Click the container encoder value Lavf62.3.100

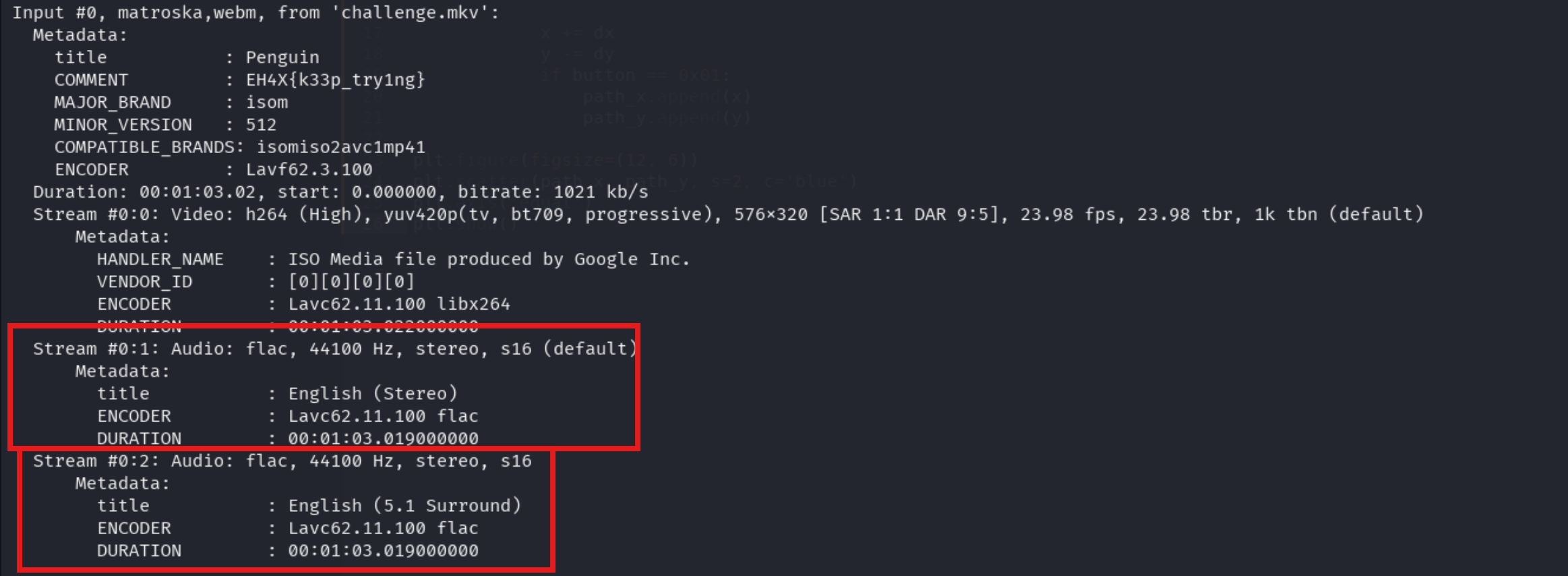[309, 169]
